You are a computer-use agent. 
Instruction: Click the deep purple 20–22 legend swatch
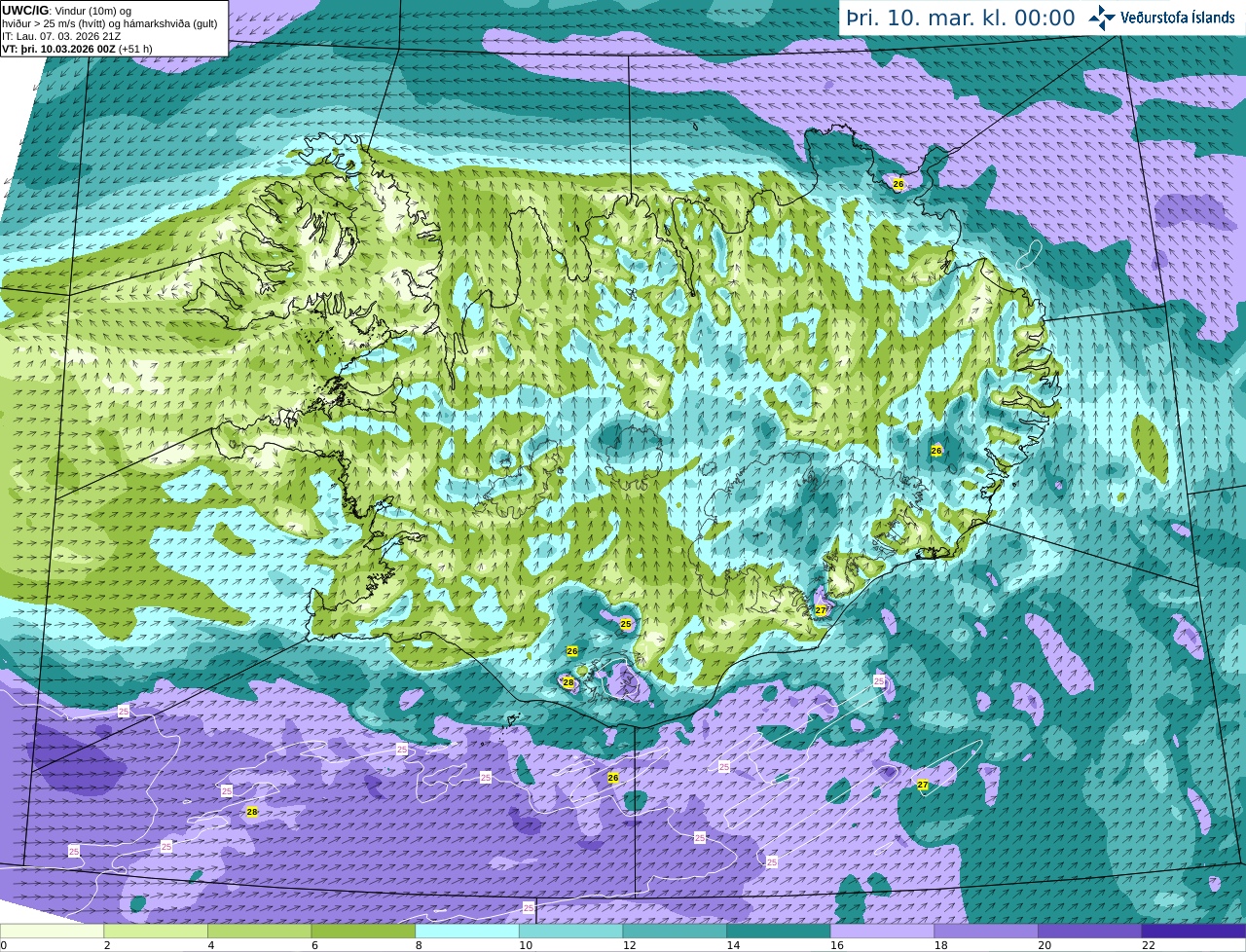[1090, 932]
